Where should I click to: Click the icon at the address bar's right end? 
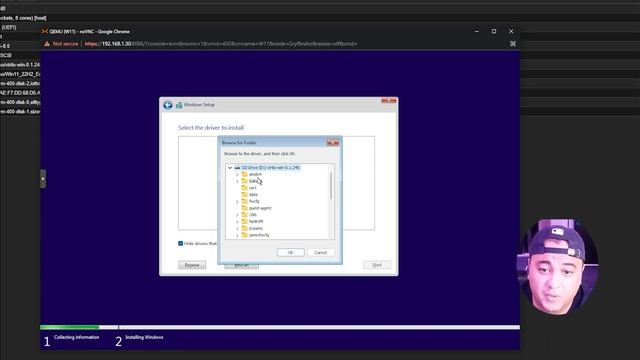(x=513, y=44)
